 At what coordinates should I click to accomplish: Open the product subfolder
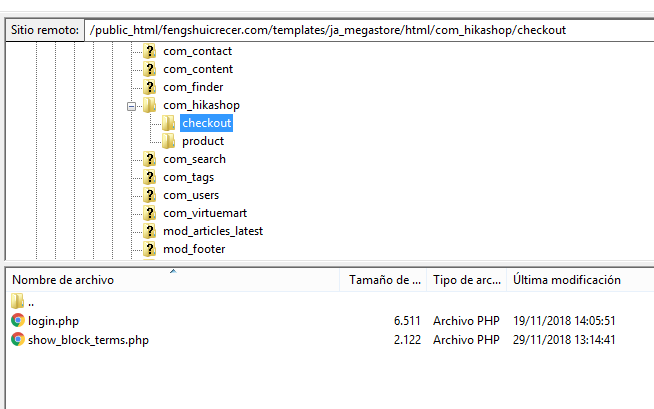click(x=203, y=141)
